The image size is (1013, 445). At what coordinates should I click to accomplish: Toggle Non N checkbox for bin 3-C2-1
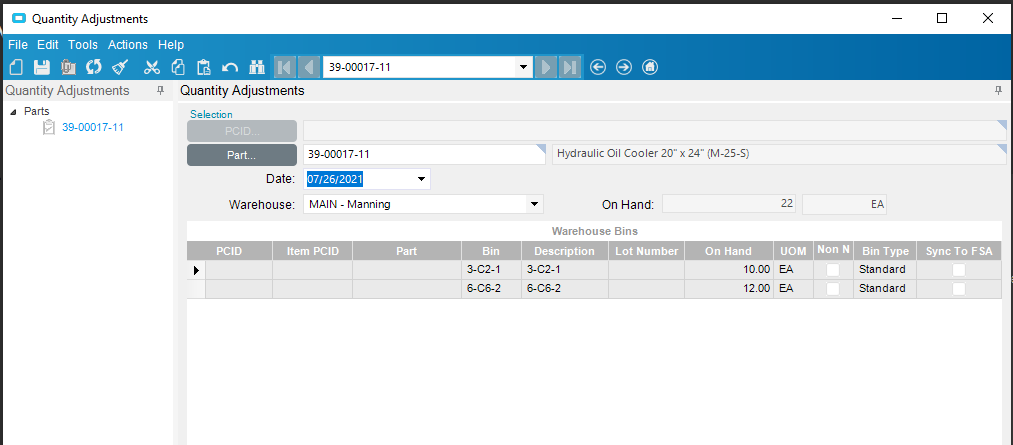[833, 270]
